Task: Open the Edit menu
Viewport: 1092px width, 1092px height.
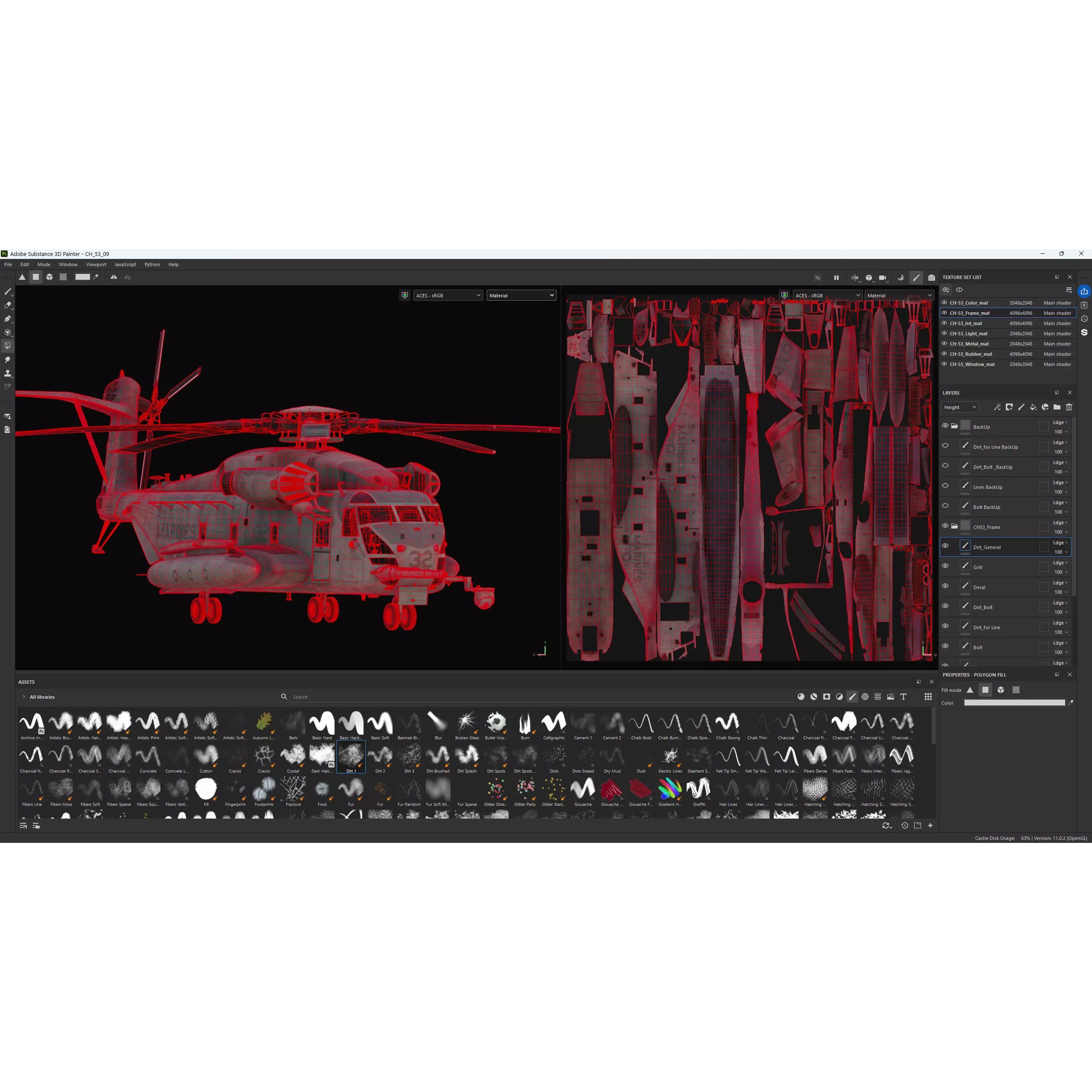Action: click(x=25, y=264)
